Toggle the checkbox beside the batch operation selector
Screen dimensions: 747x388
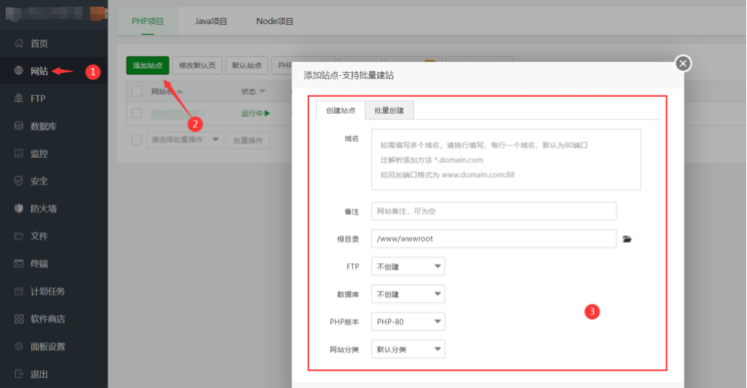tap(137, 140)
